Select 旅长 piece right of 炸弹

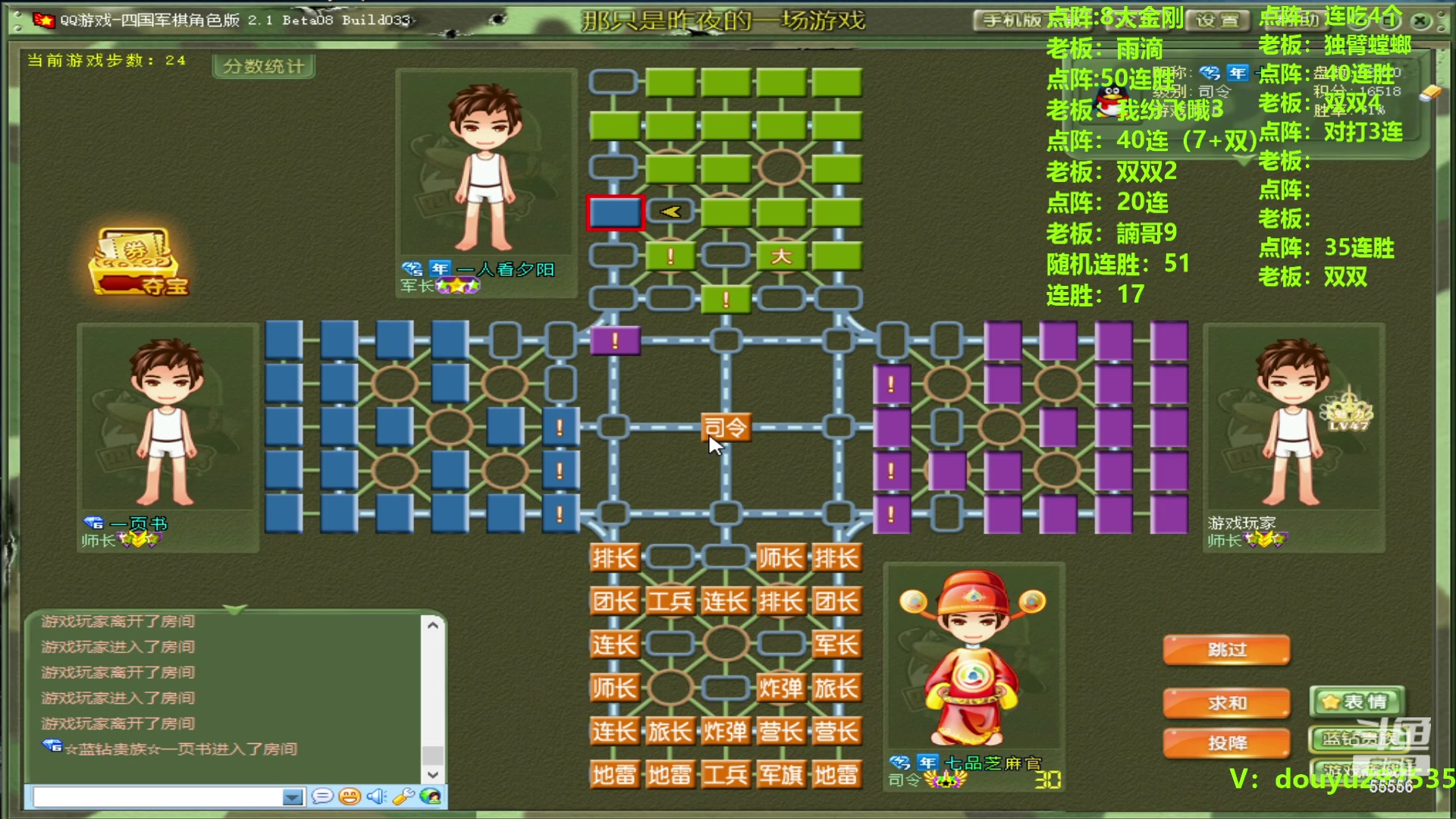(x=836, y=689)
